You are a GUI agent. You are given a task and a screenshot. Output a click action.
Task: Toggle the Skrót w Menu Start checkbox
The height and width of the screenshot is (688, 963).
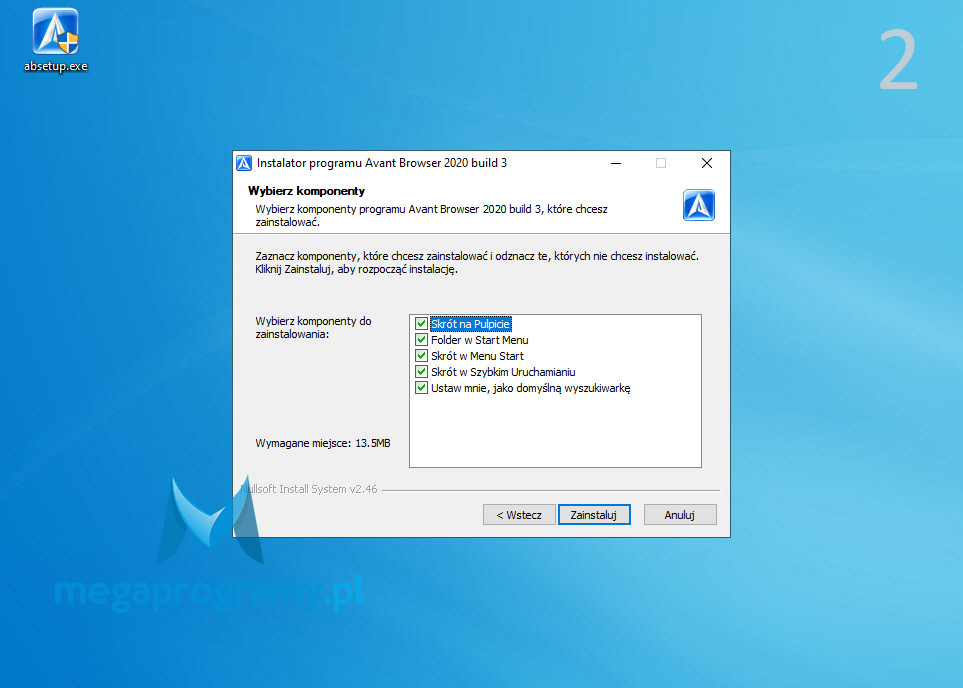point(421,356)
